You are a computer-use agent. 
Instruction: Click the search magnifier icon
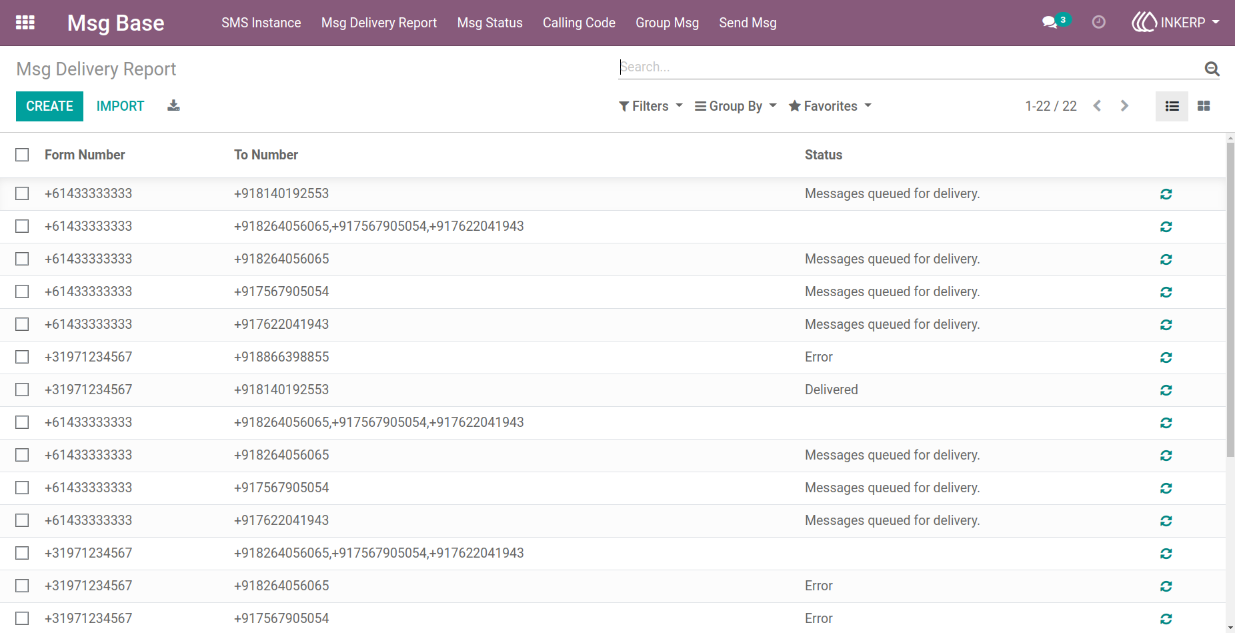[1212, 68]
